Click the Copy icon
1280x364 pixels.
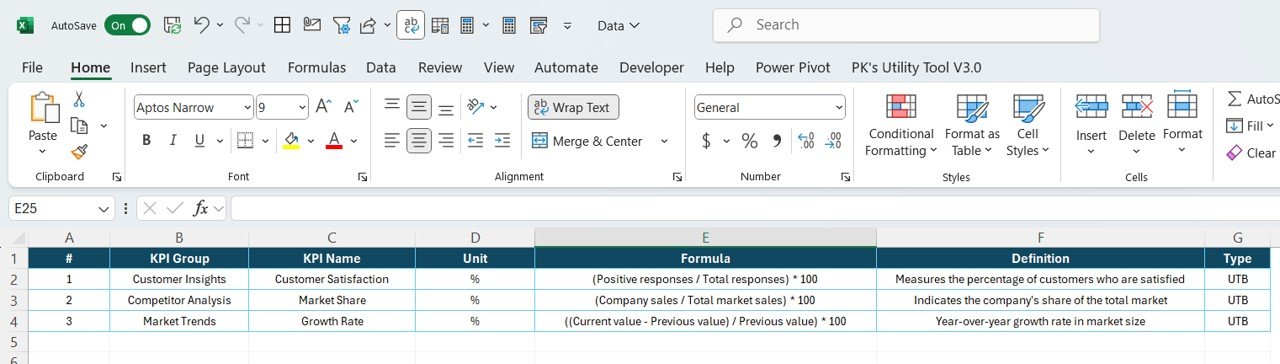click(x=79, y=125)
